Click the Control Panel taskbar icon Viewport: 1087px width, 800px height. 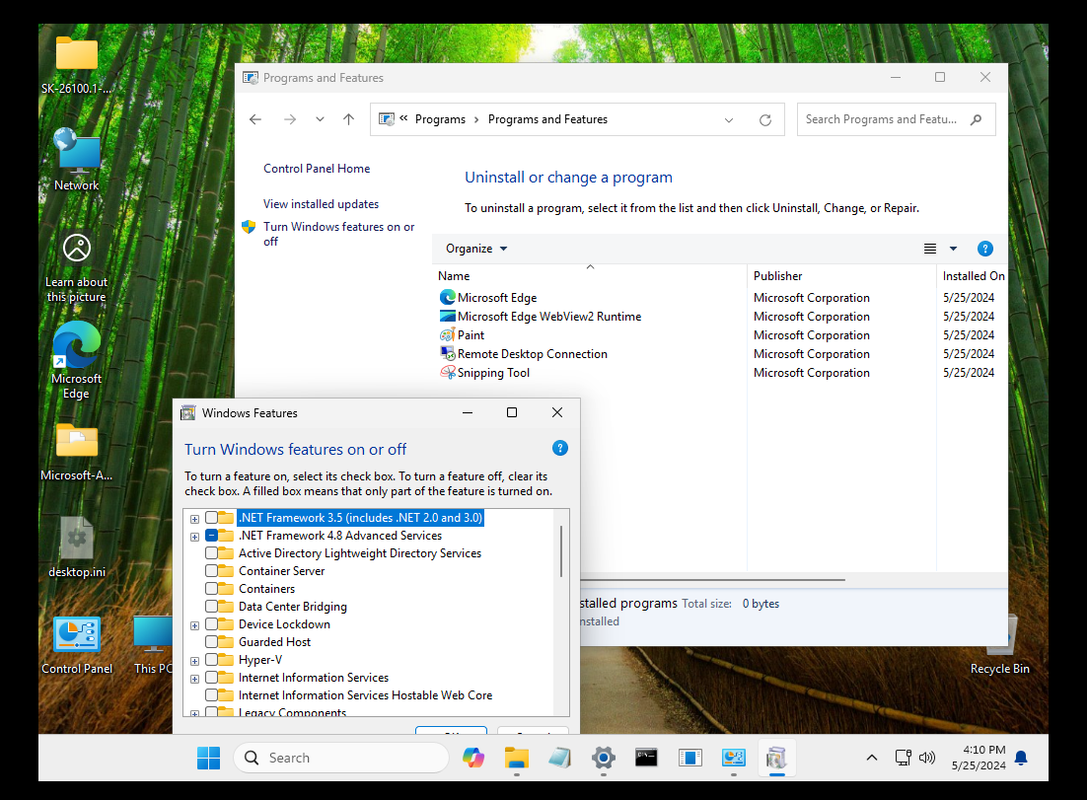733,758
